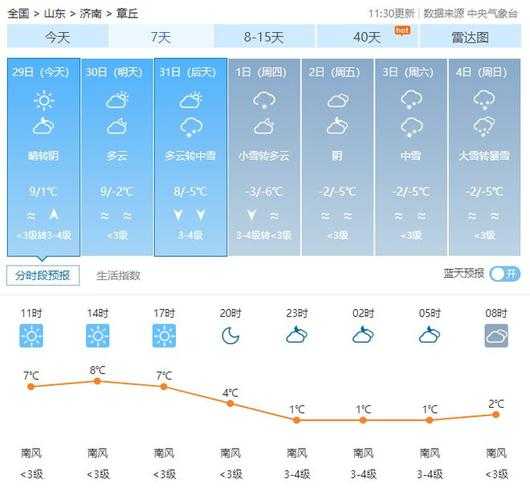Select the 30日 明天 forecast card
Screen dimensions: 530x500
(117, 157)
